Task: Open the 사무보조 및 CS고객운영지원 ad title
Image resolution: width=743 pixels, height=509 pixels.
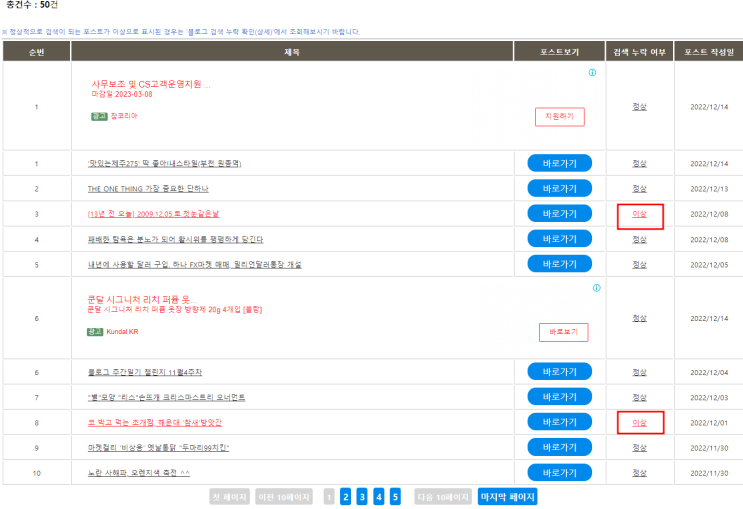Action: click(151, 84)
